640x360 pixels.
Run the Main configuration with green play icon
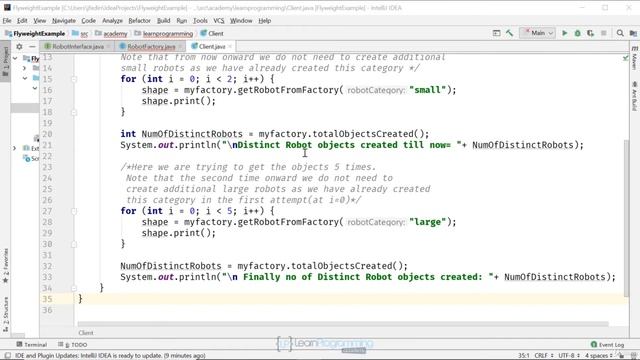click(x=564, y=33)
